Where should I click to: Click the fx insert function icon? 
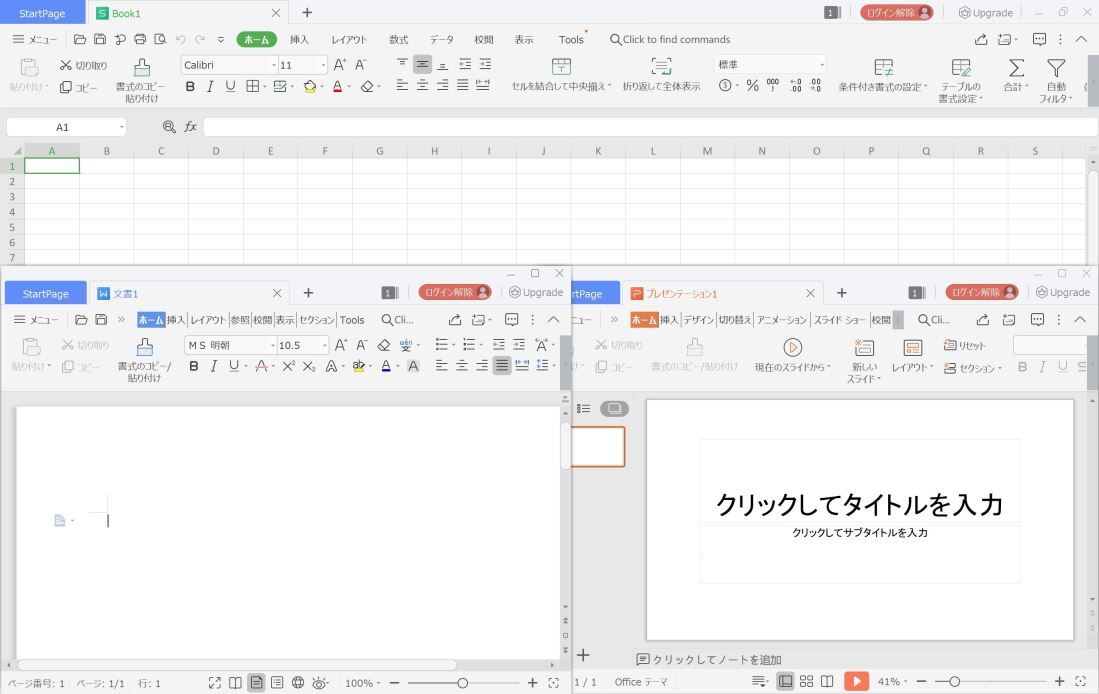pos(191,127)
